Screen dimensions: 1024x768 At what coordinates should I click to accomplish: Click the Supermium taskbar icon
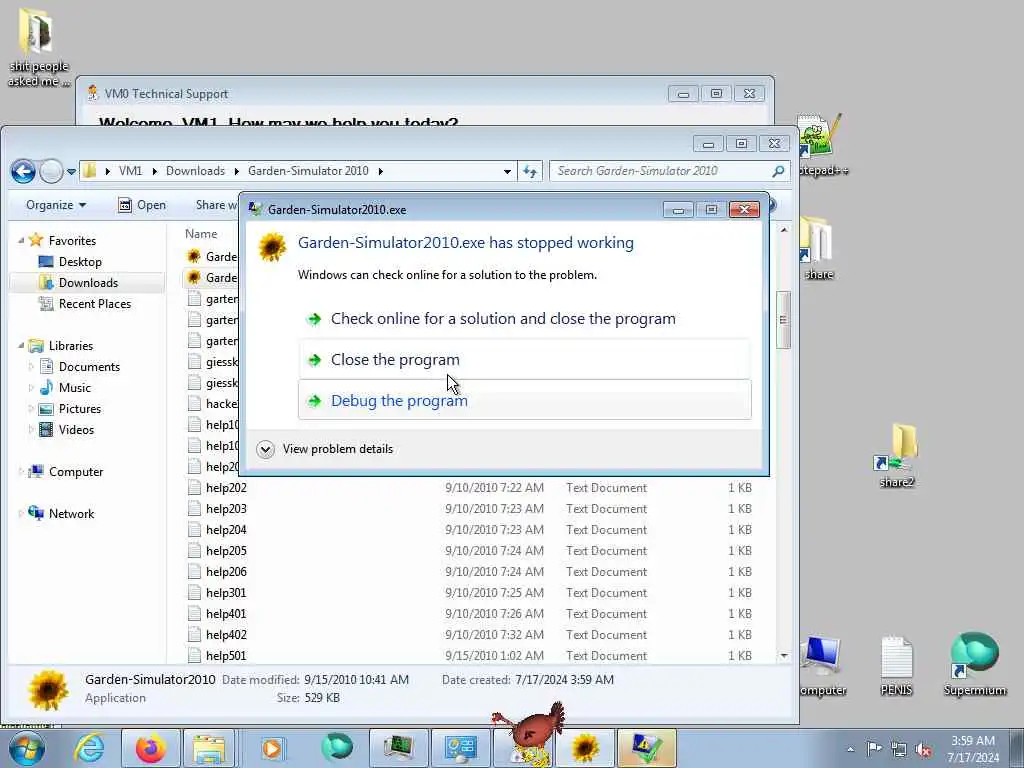coord(337,748)
